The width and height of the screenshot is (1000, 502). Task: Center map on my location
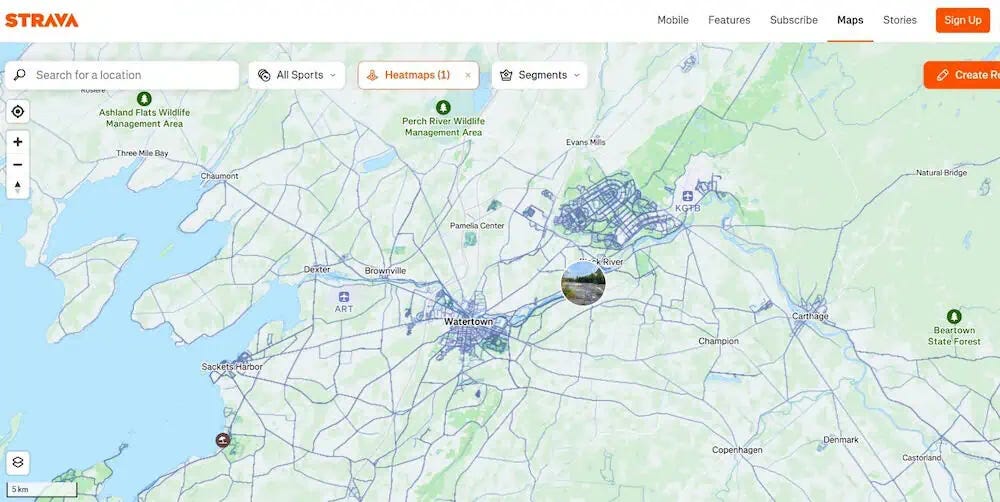(18, 112)
